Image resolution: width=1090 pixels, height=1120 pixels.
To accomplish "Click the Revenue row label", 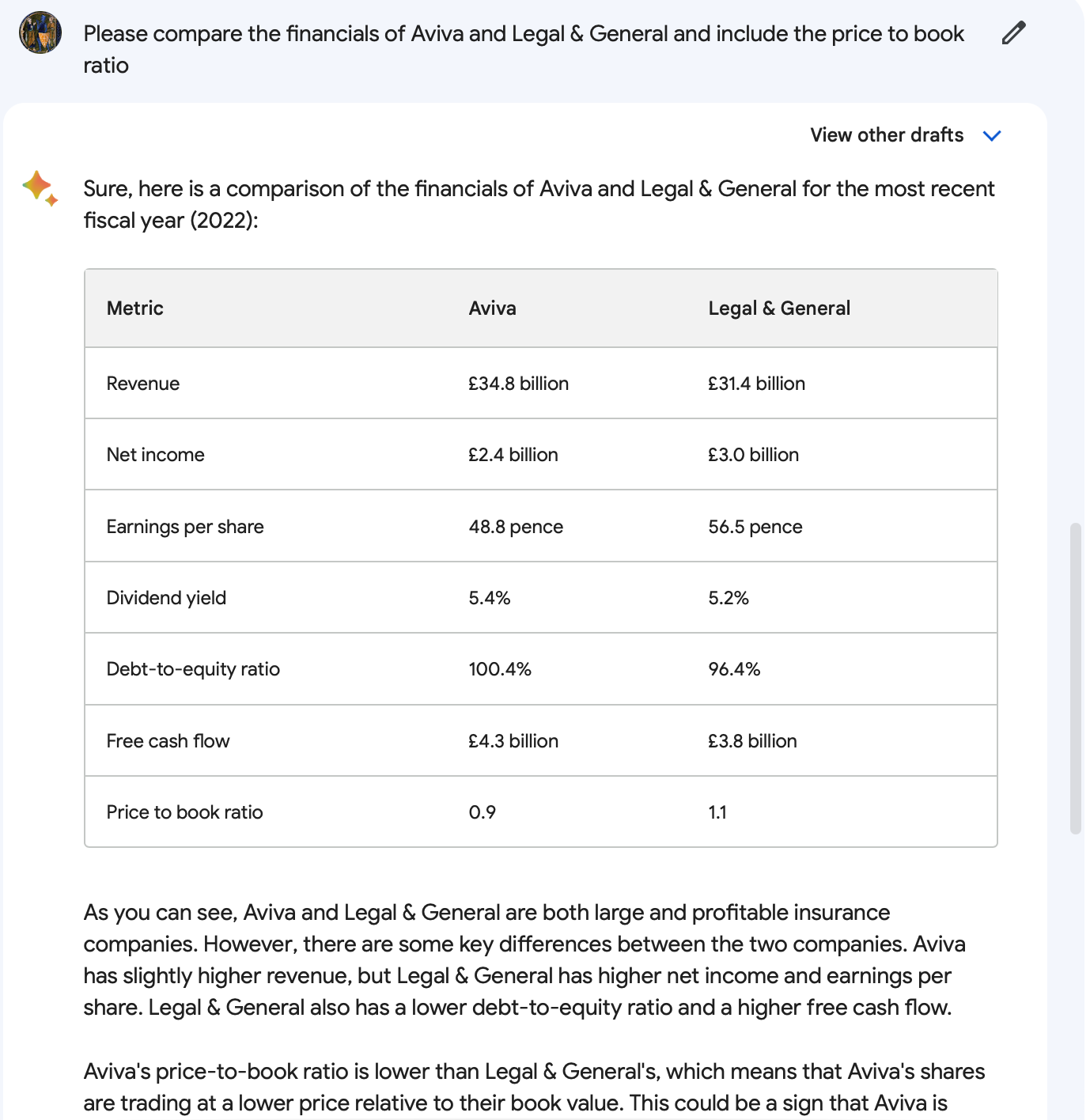I will coord(143,384).
